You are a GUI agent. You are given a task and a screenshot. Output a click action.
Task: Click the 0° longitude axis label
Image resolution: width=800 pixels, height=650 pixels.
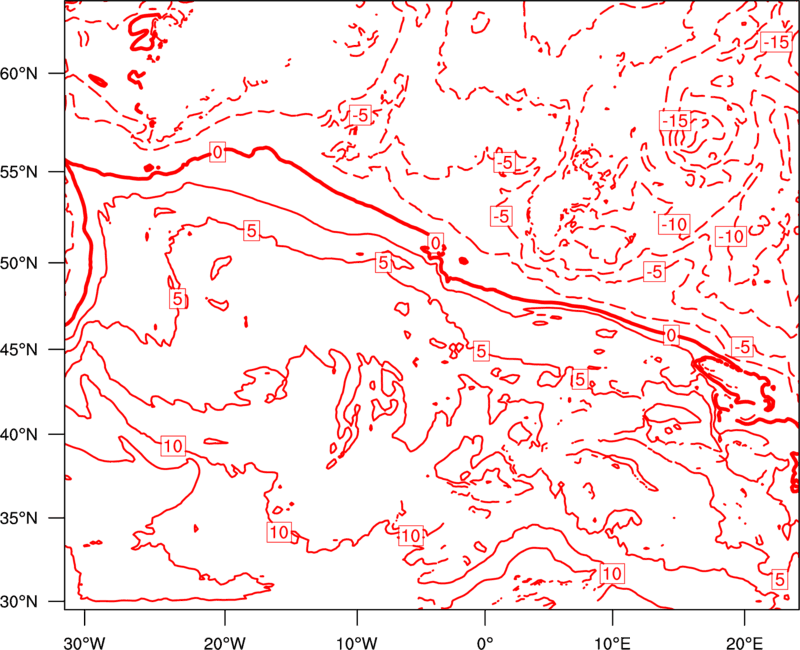[x=484, y=642]
